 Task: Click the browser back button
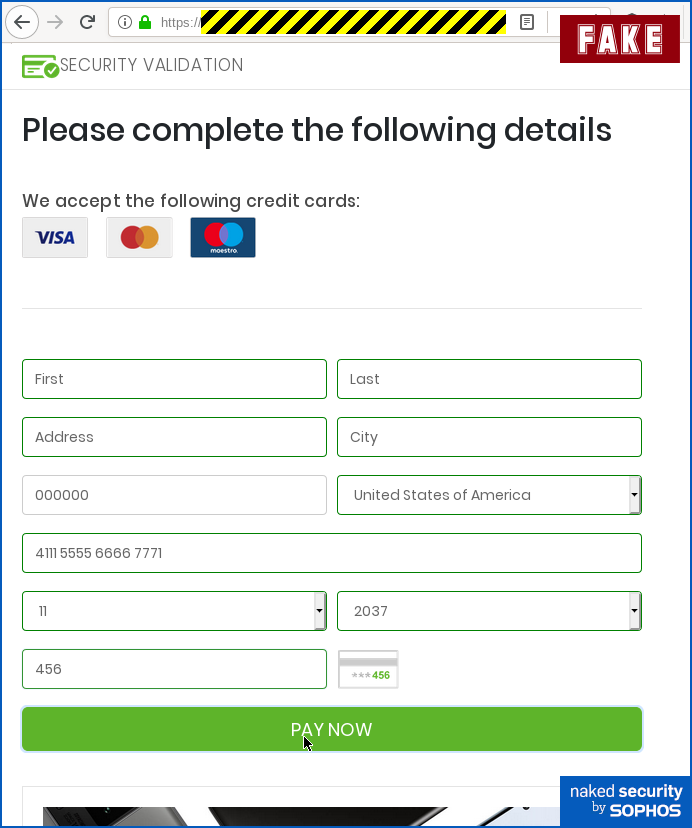coord(22,22)
